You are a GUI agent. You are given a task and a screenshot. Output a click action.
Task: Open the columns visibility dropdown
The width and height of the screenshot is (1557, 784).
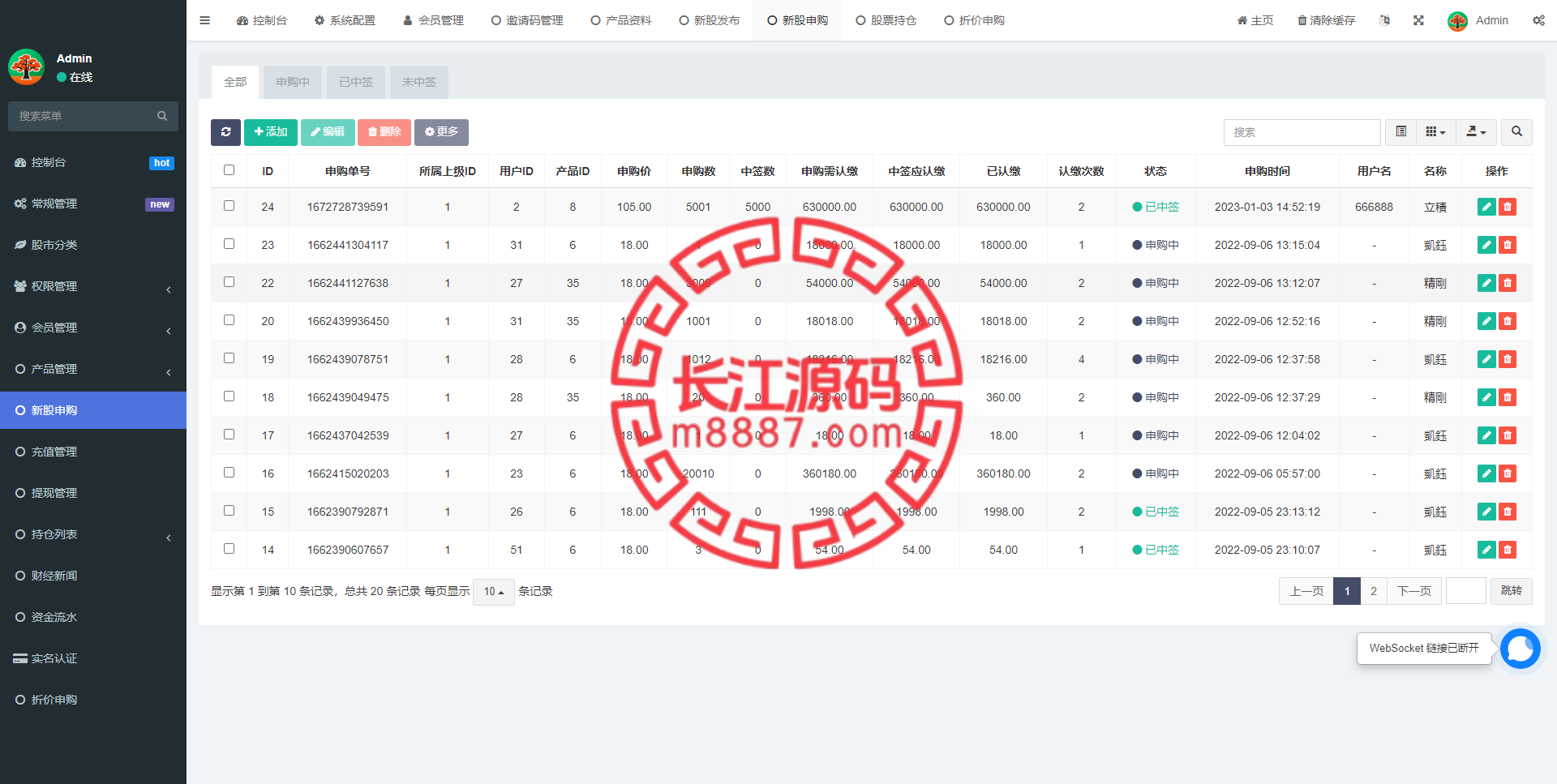(x=1435, y=132)
